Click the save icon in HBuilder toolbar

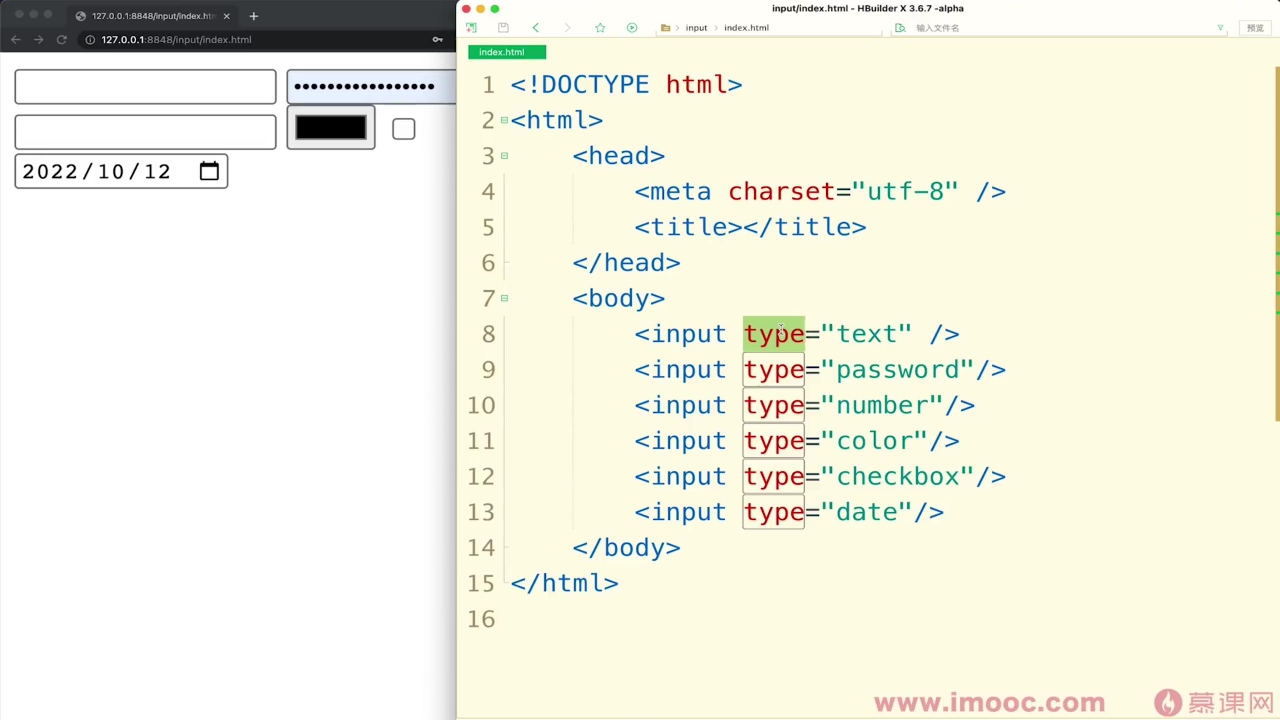(503, 28)
